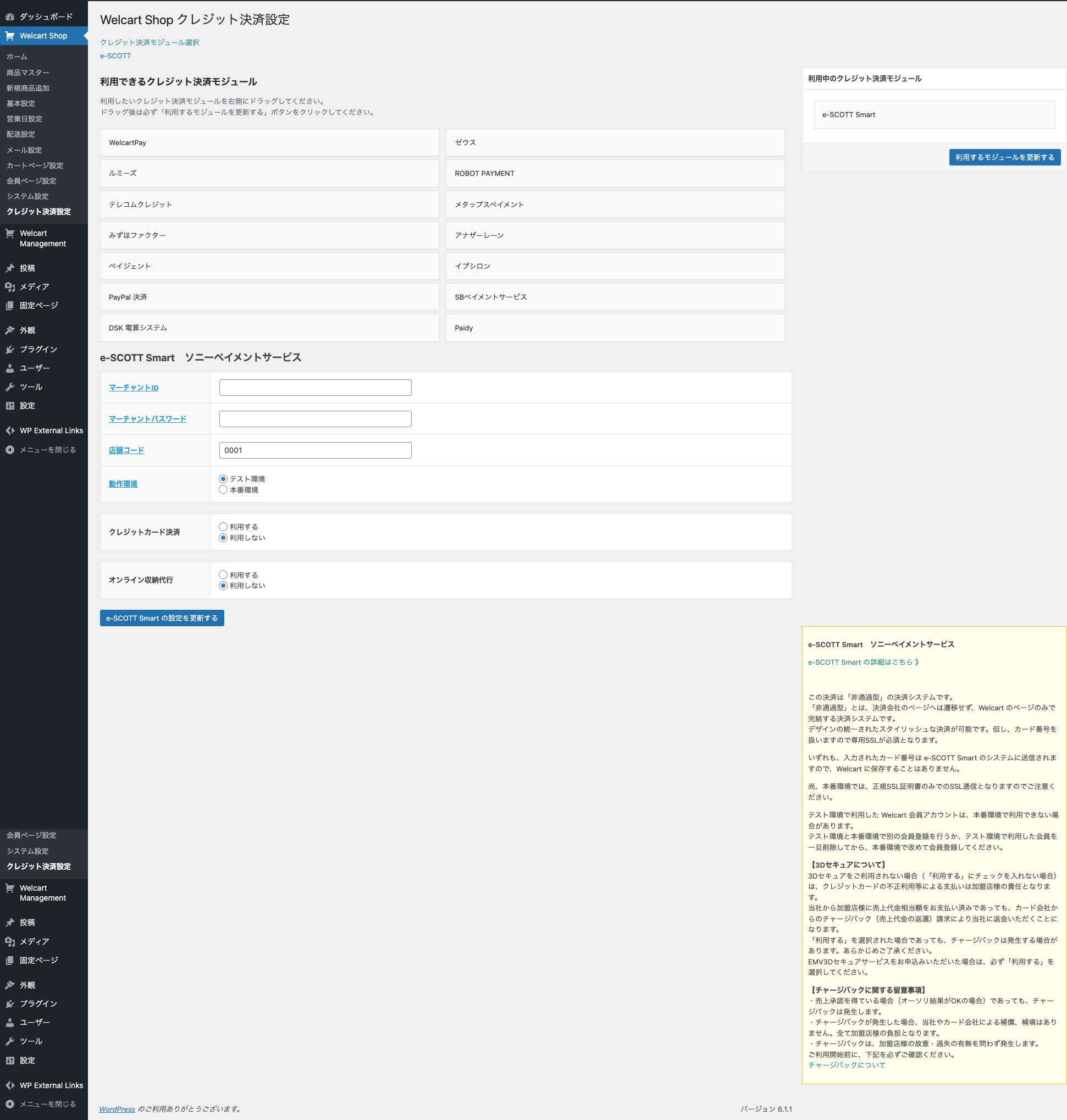Click the upper メディア icon in sidebar
This screenshot has height=1120, width=1067.
point(10,286)
